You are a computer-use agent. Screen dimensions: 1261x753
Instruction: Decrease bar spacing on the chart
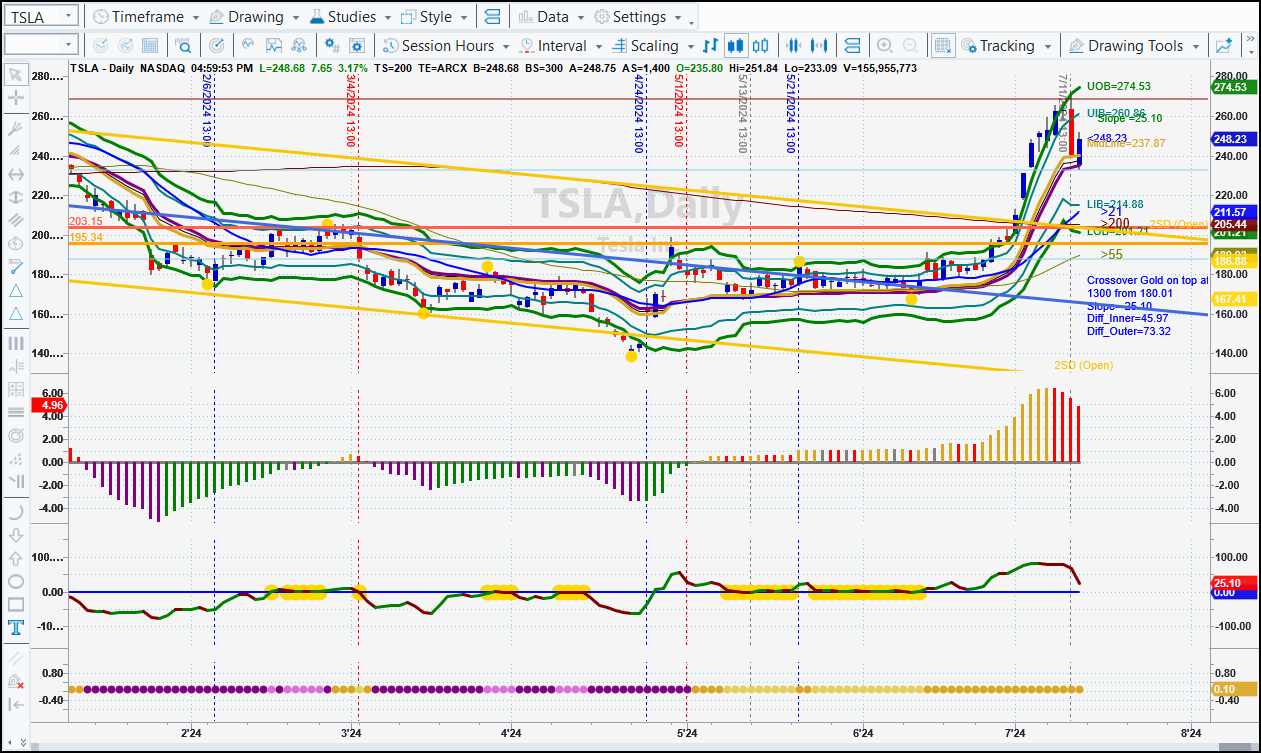coord(795,46)
